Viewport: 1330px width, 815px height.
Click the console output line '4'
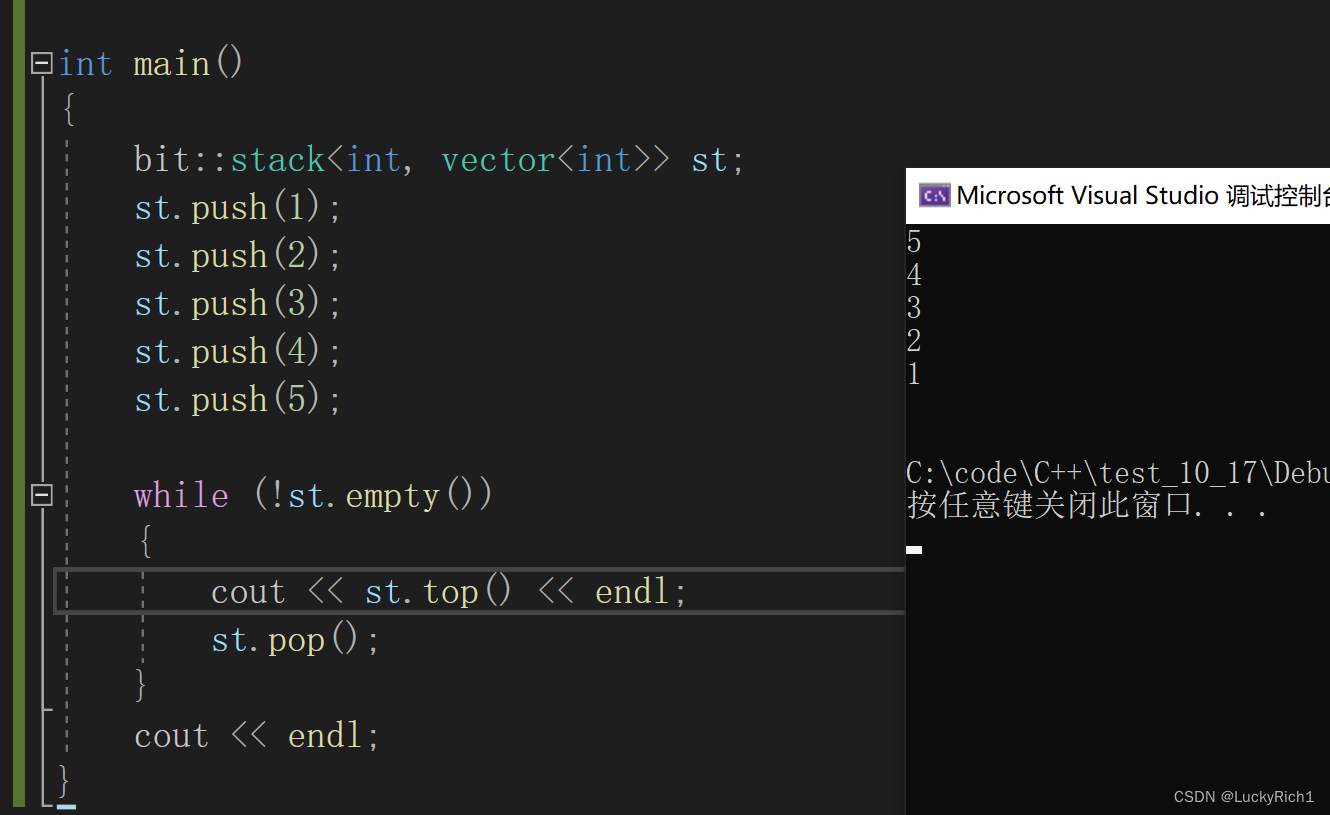tap(914, 275)
